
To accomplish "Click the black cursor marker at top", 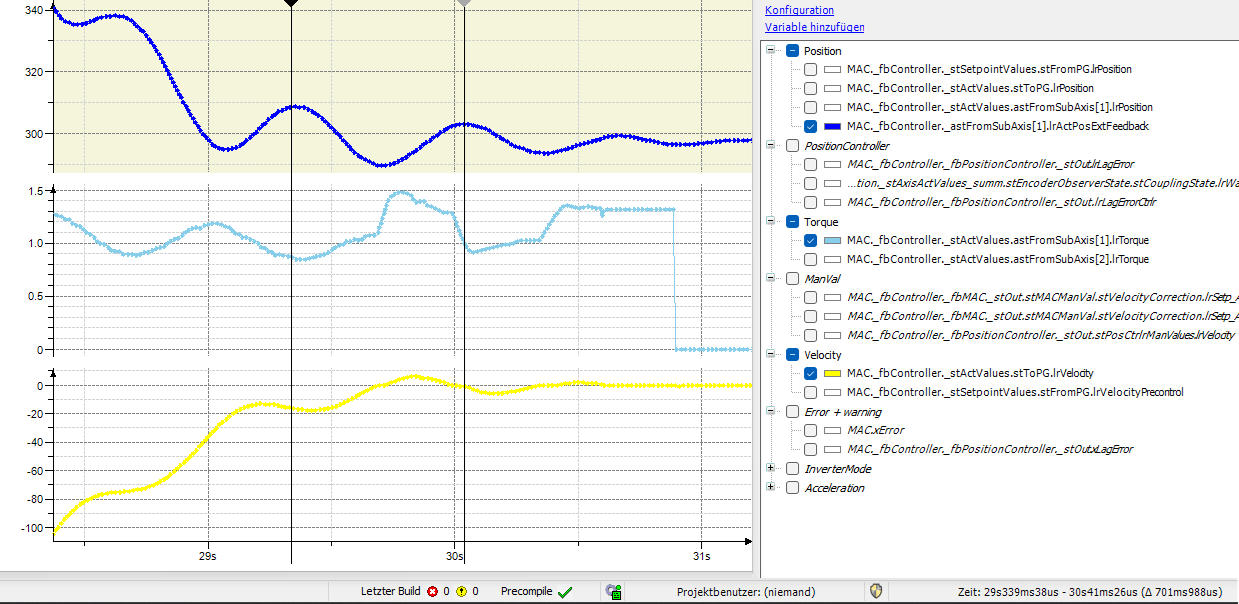I will pyautogui.click(x=291, y=4).
